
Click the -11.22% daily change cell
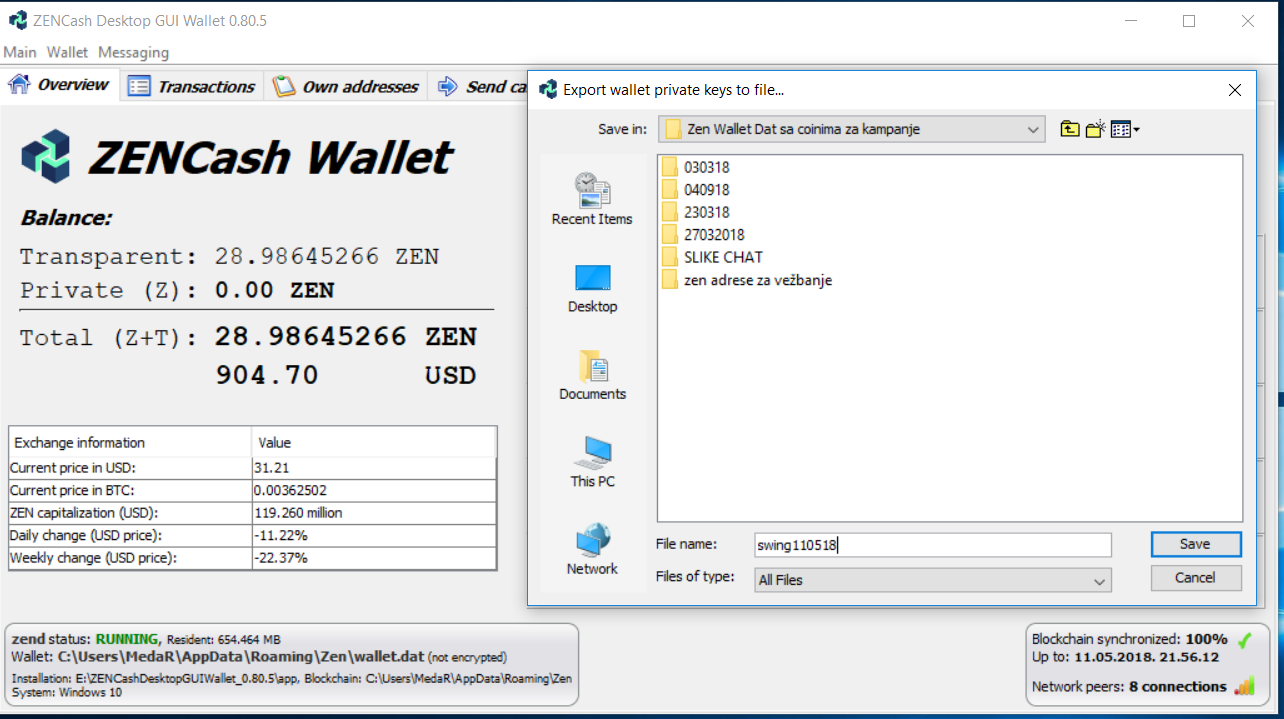[374, 536]
